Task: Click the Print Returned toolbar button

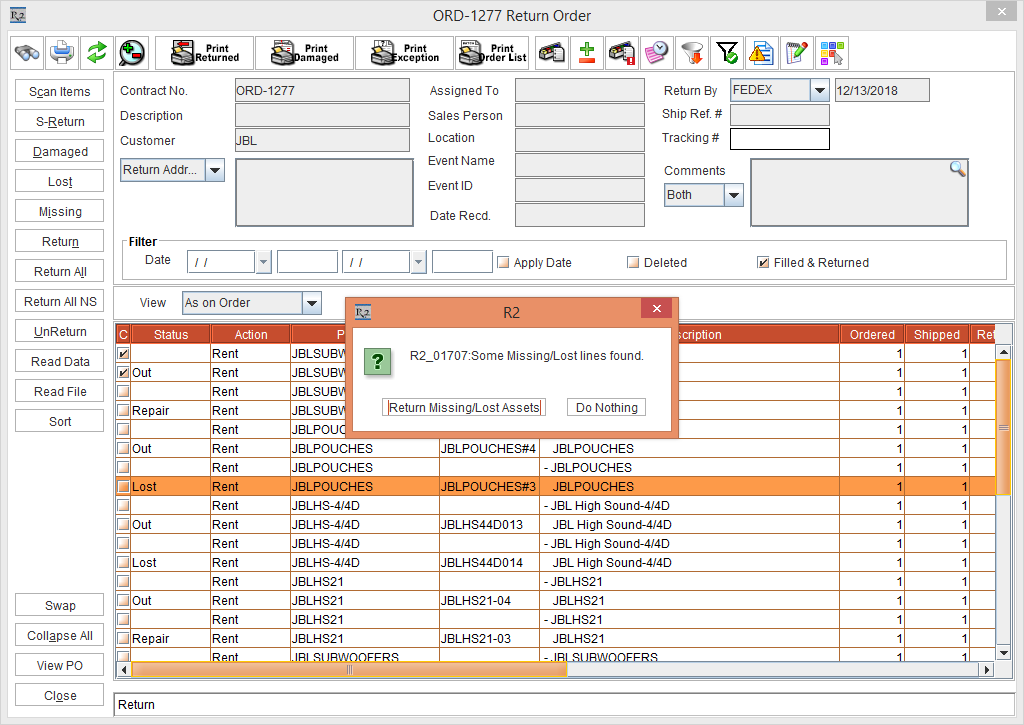Action: point(205,53)
